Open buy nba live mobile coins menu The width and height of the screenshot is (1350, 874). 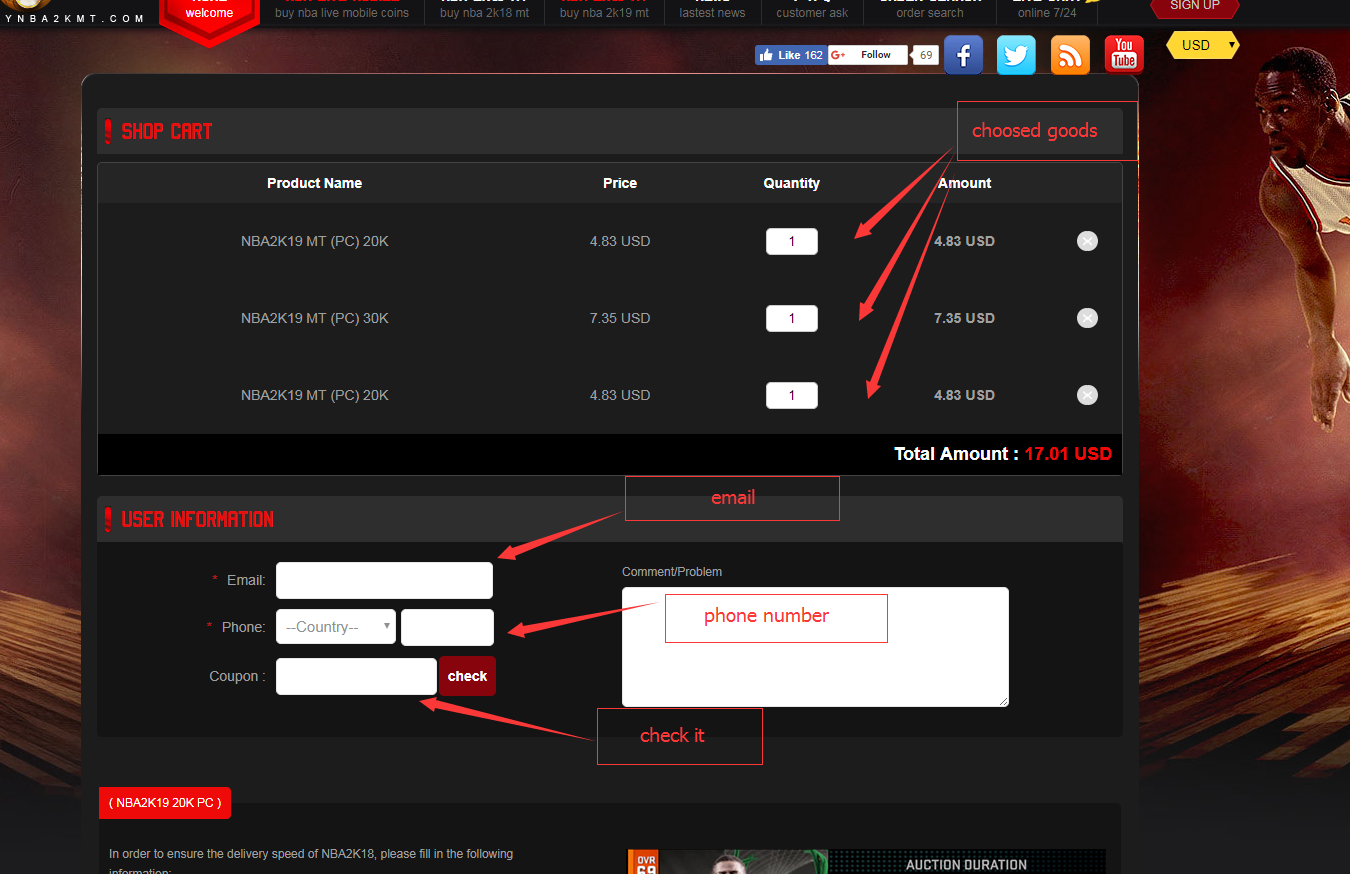(x=342, y=10)
